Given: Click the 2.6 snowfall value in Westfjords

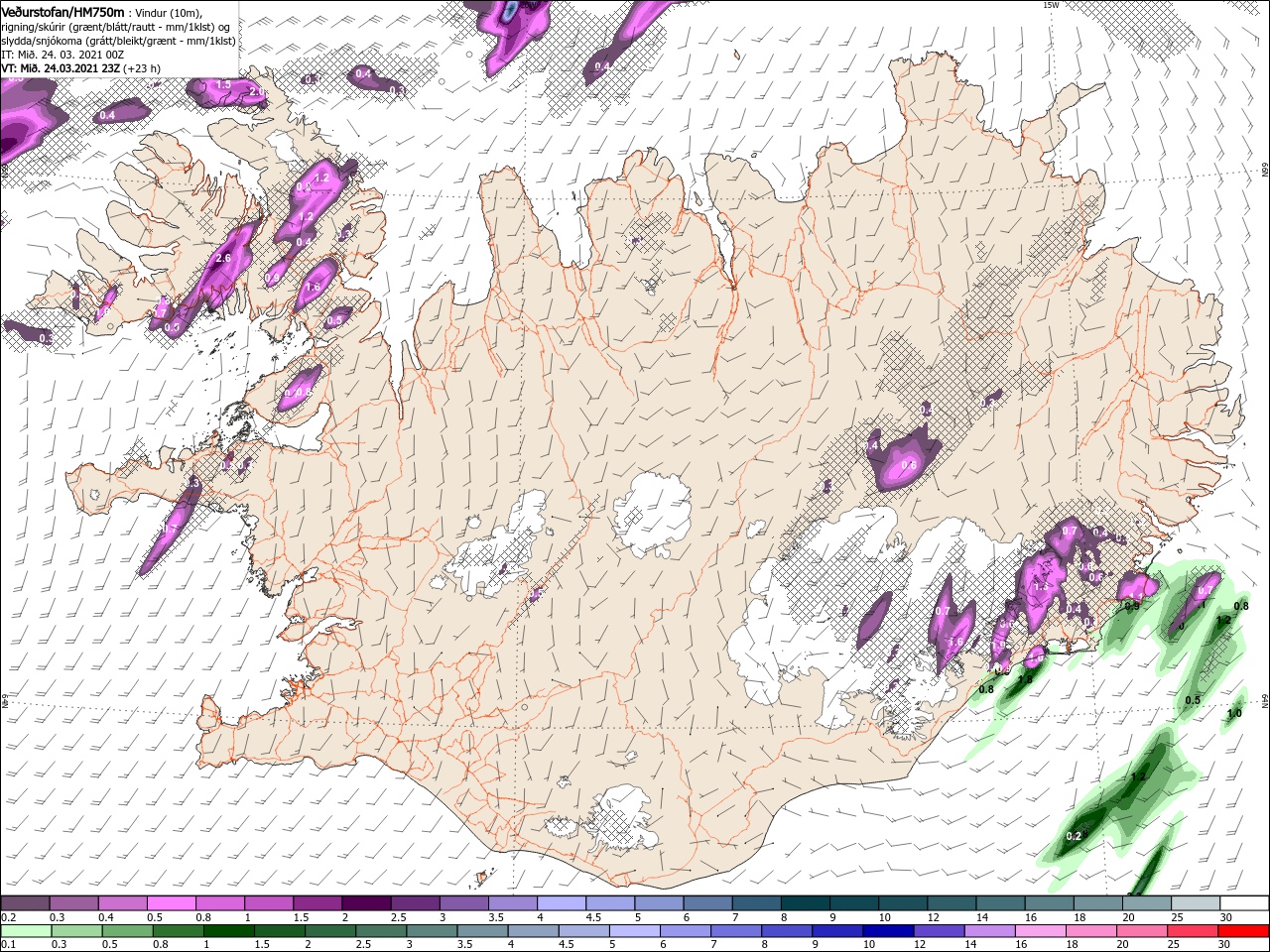Looking at the screenshot, I should coord(223,259).
